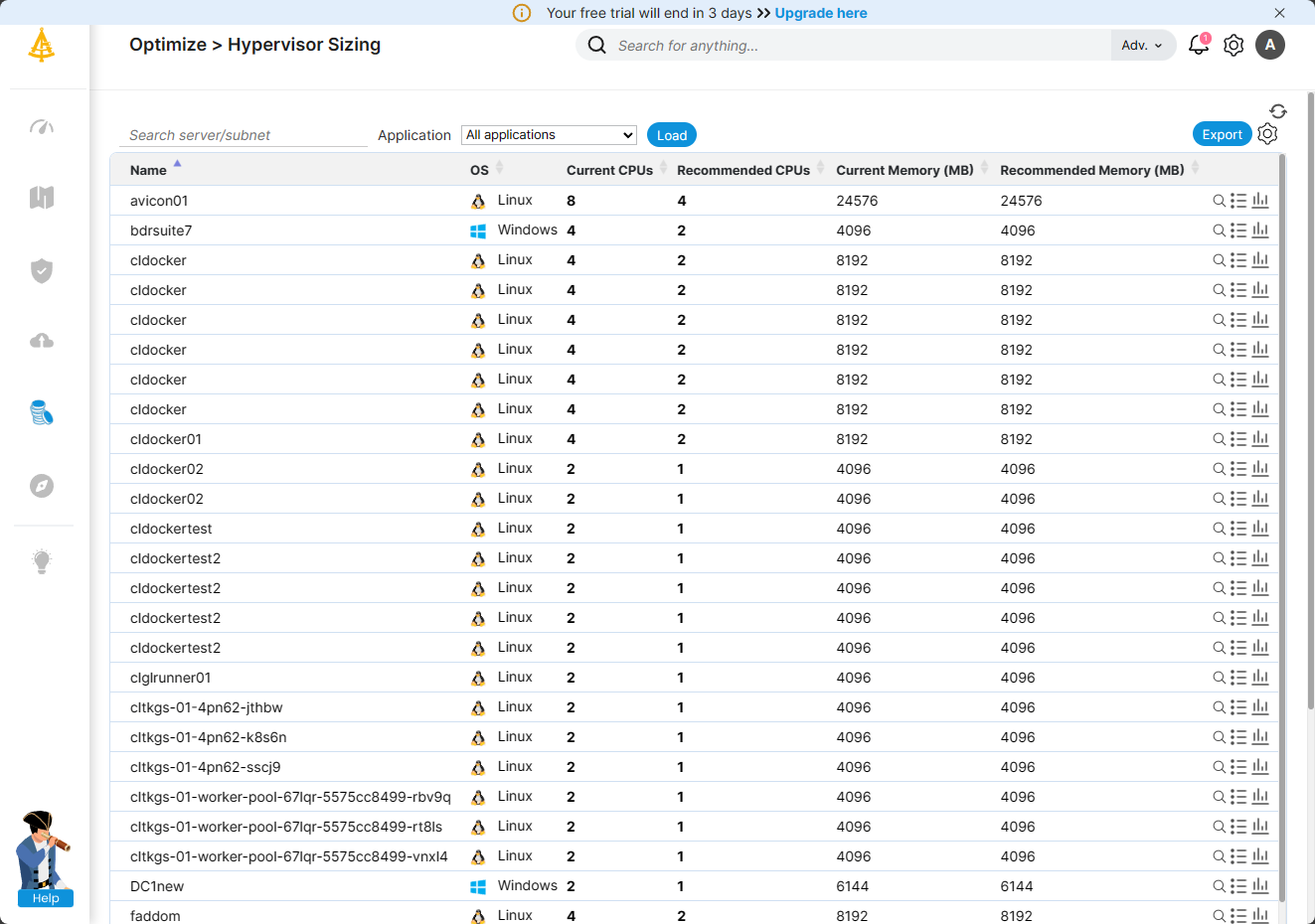Select the shield checkmark sidebar icon
Image resolution: width=1315 pixels, height=924 pixels.
click(x=42, y=270)
